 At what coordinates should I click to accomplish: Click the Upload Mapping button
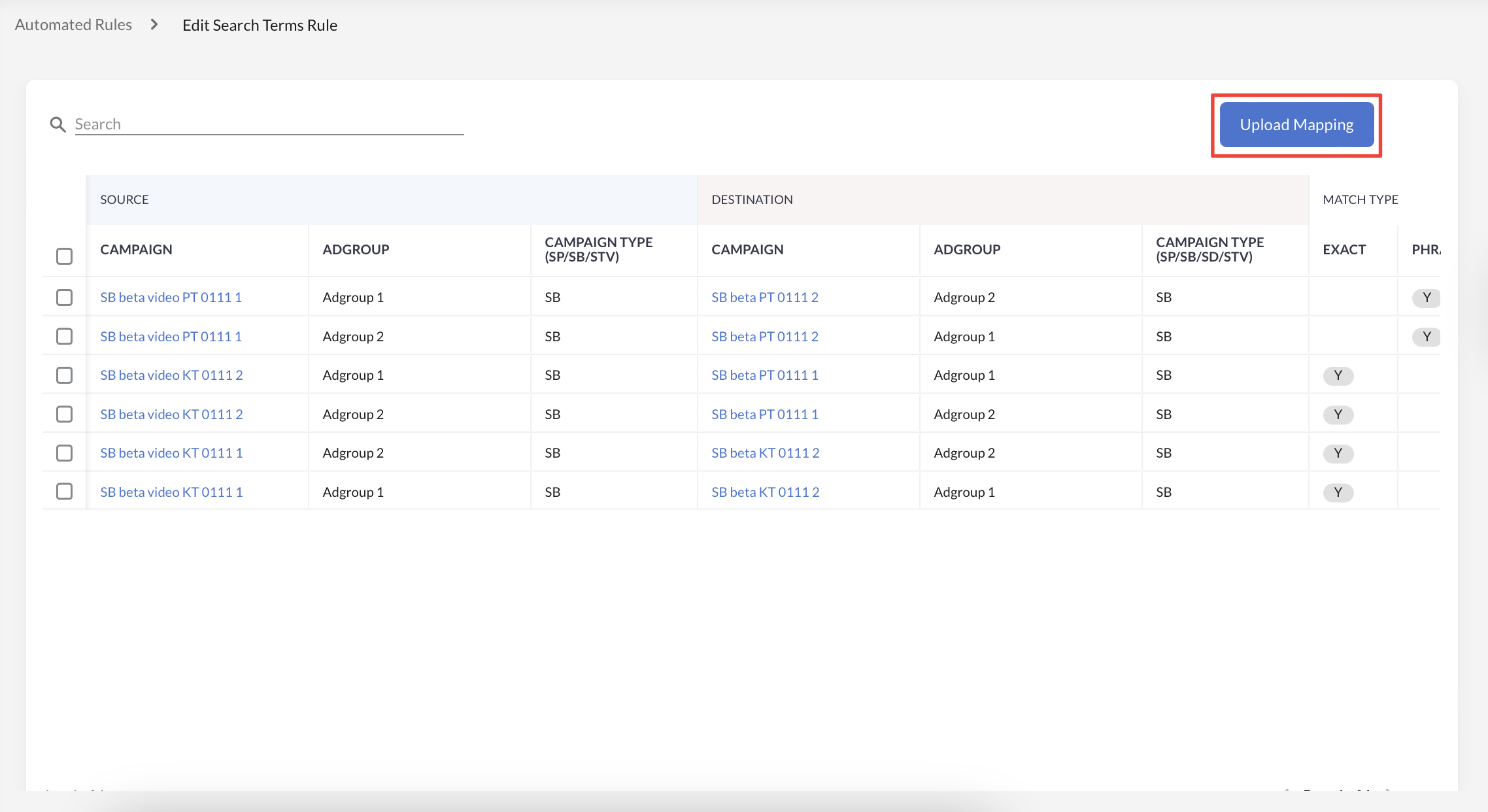(x=1296, y=125)
